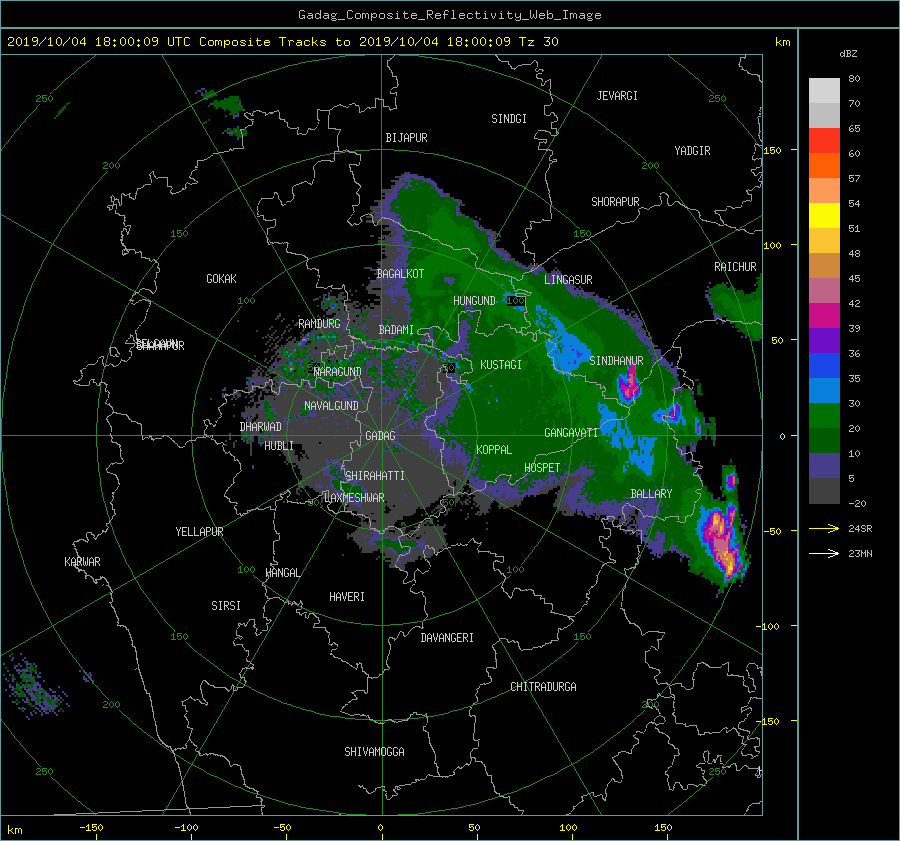Screen dimensions: 900x841
Task: Click the CHITRADURGA city label
Action: [x=543, y=687]
